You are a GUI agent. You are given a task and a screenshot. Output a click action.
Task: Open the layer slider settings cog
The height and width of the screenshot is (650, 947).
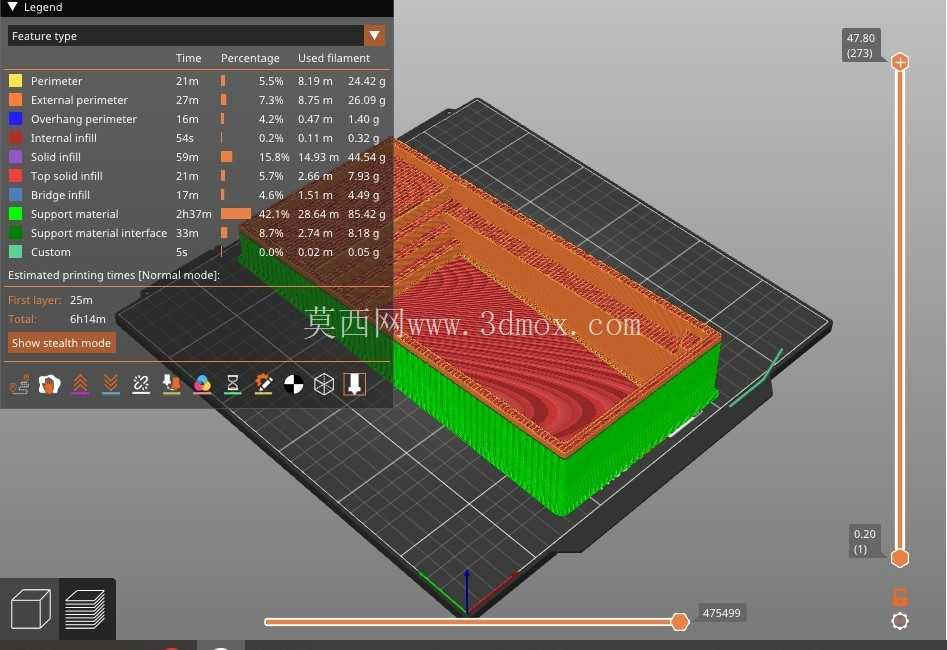pos(900,621)
